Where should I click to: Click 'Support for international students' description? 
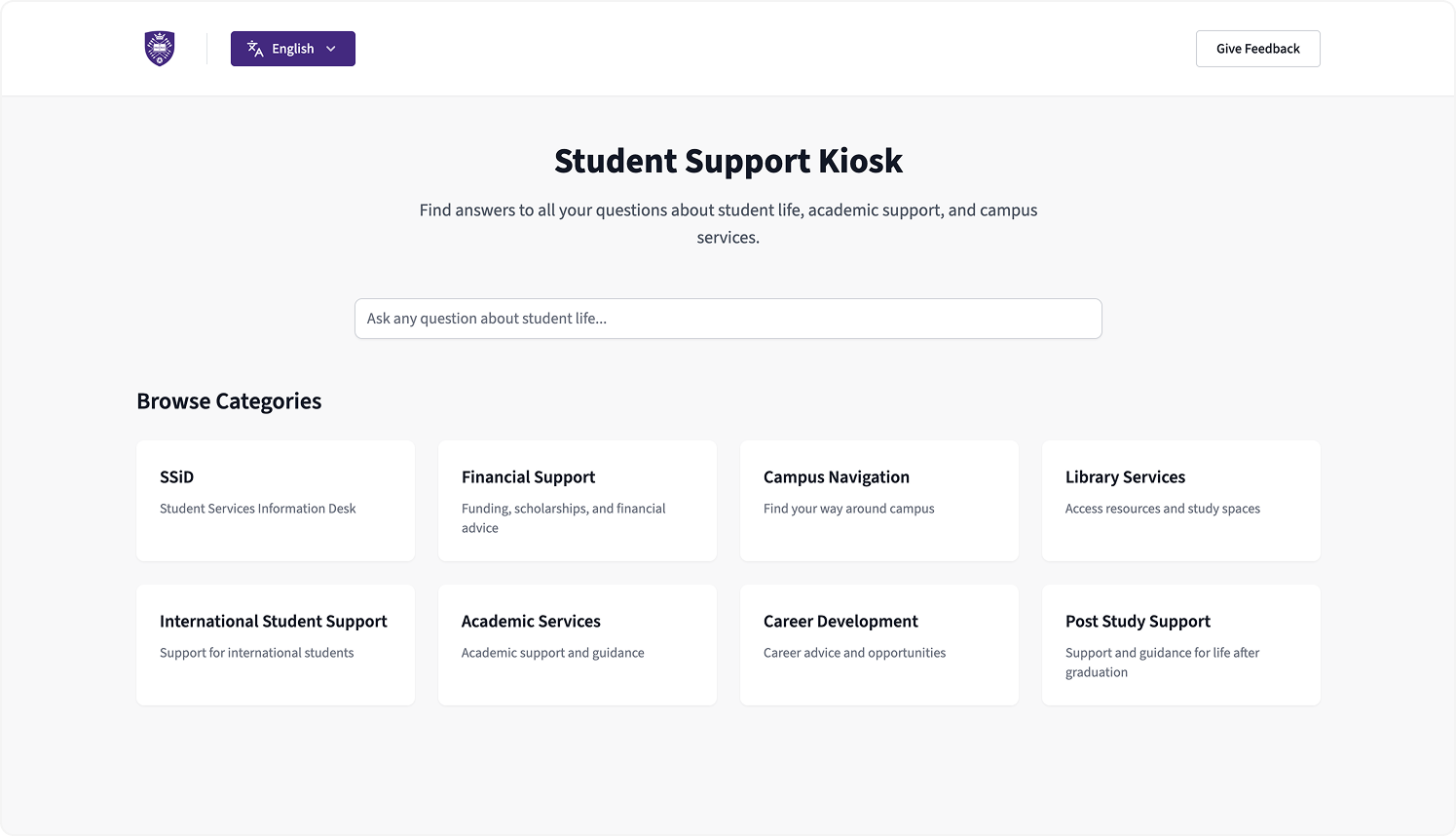(x=256, y=652)
